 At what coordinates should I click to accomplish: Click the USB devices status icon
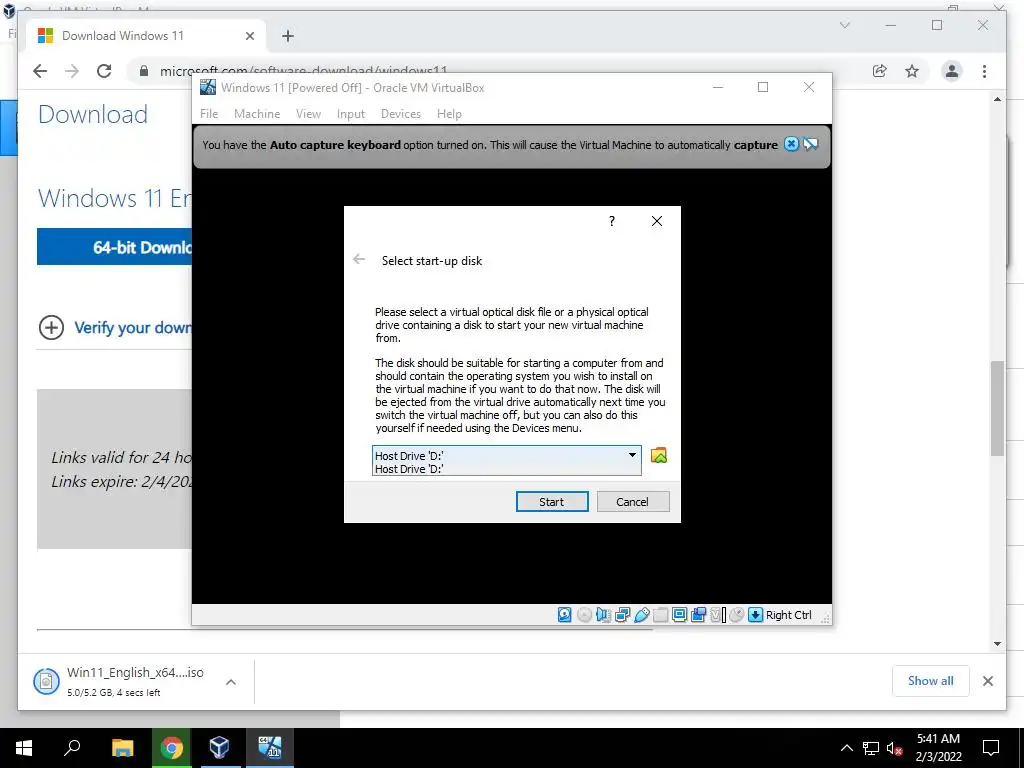[x=641, y=615]
